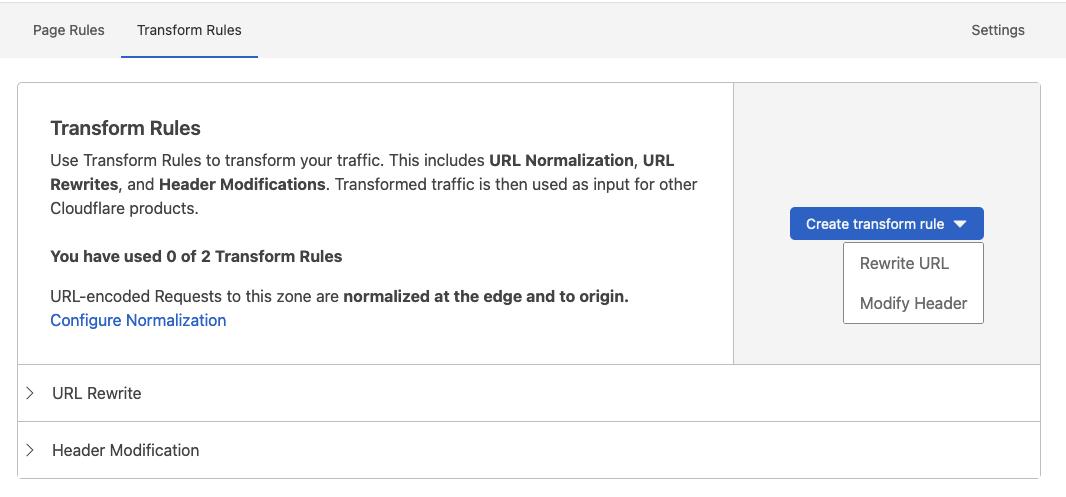1066x497 pixels.
Task: Click the chevron icon beside Header Modification
Action: pyautogui.click(x=30, y=450)
